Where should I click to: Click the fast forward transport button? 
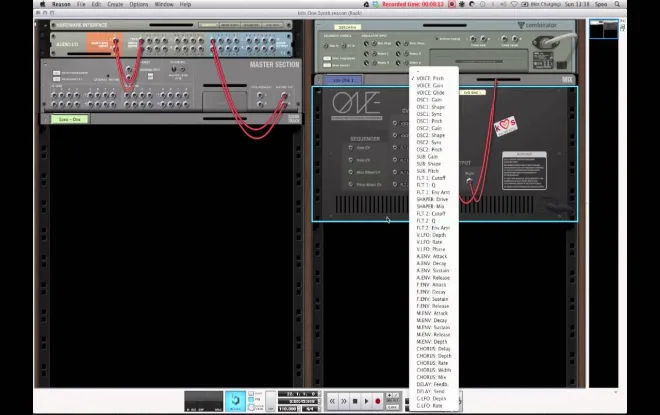[x=343, y=401]
